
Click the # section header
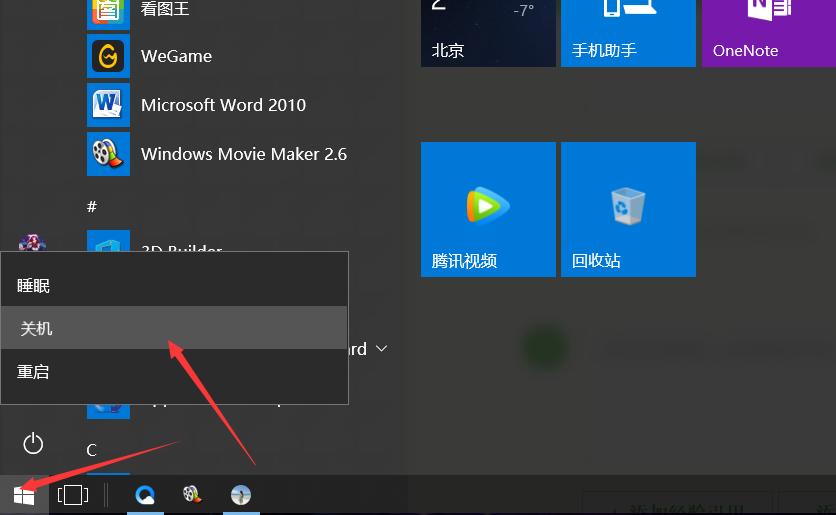click(x=92, y=206)
